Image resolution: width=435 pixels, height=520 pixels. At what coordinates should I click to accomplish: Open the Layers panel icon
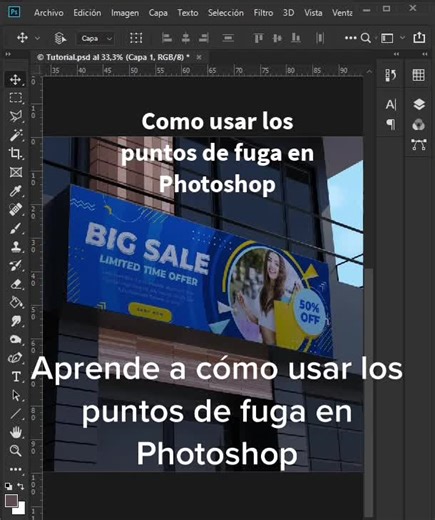pyautogui.click(x=419, y=105)
